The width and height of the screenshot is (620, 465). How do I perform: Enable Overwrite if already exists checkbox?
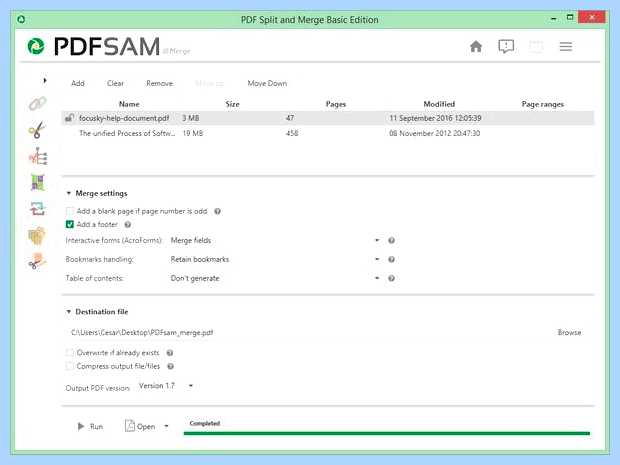(x=70, y=353)
